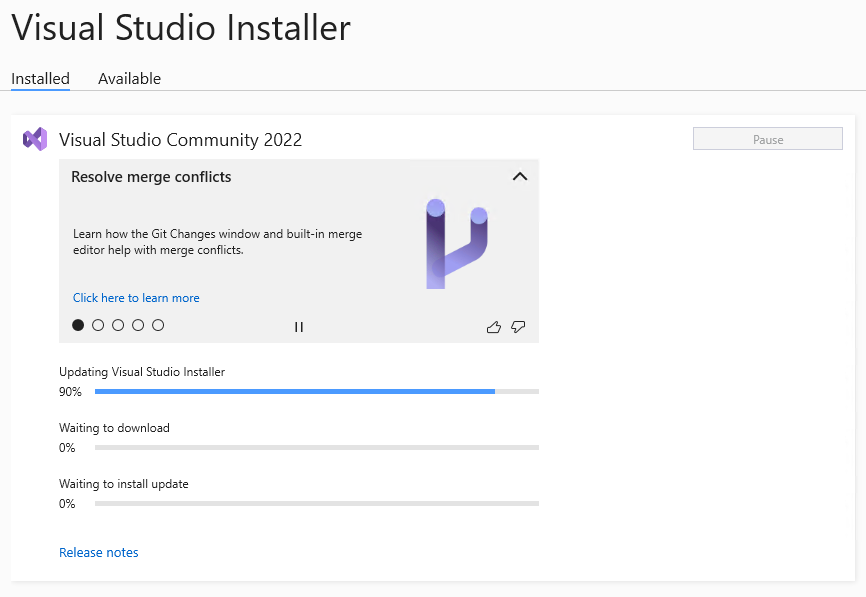Click here to learn more about merge conflicts

(136, 297)
